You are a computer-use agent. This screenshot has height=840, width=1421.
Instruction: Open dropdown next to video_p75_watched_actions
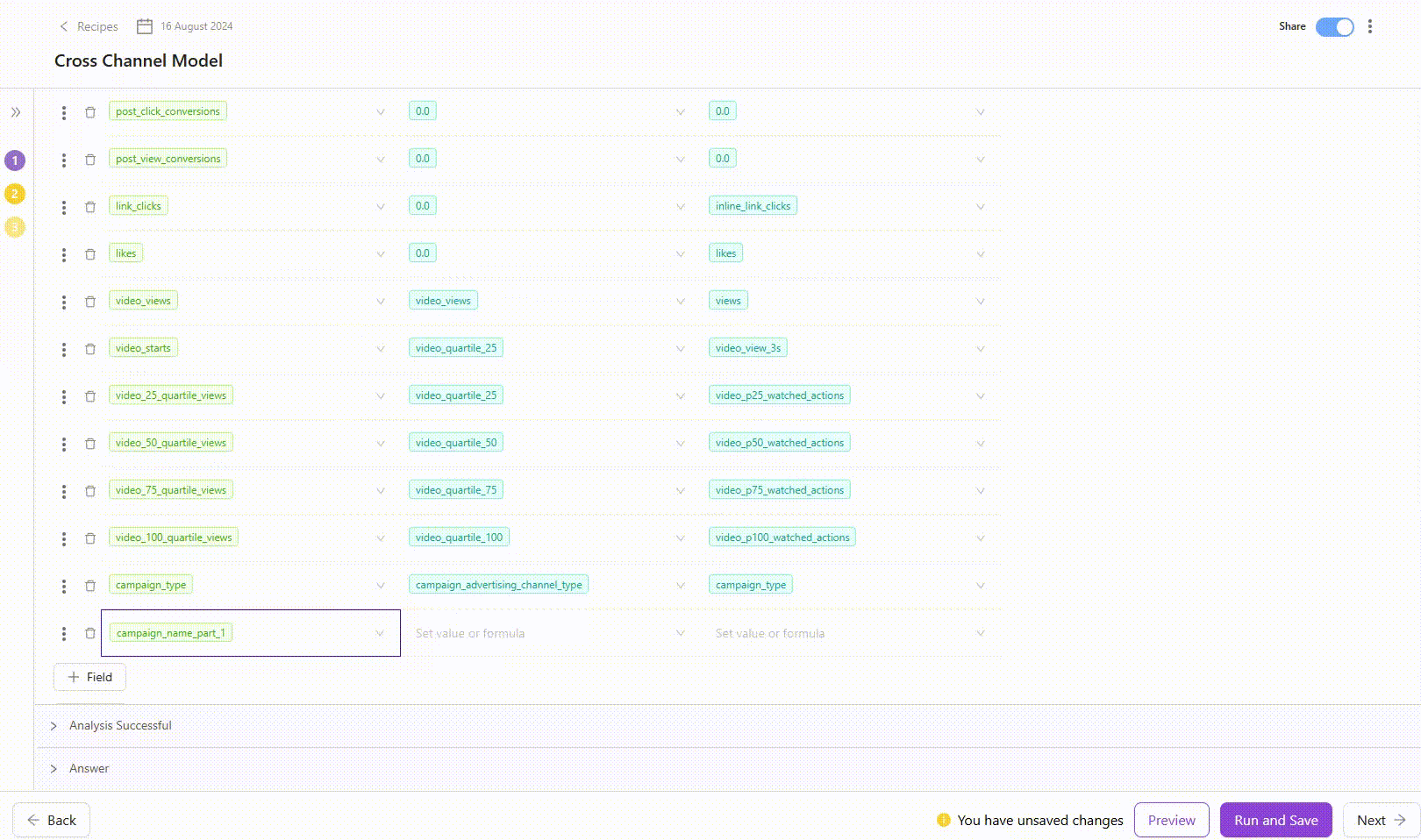tap(981, 491)
